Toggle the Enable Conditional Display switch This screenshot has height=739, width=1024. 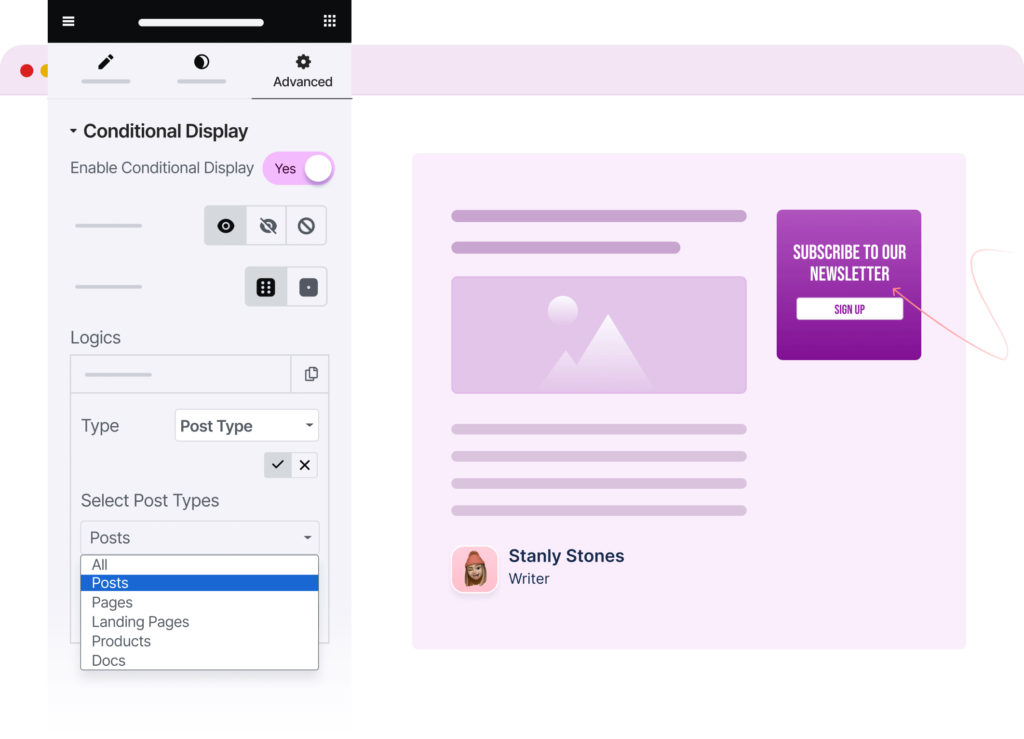[298, 168]
